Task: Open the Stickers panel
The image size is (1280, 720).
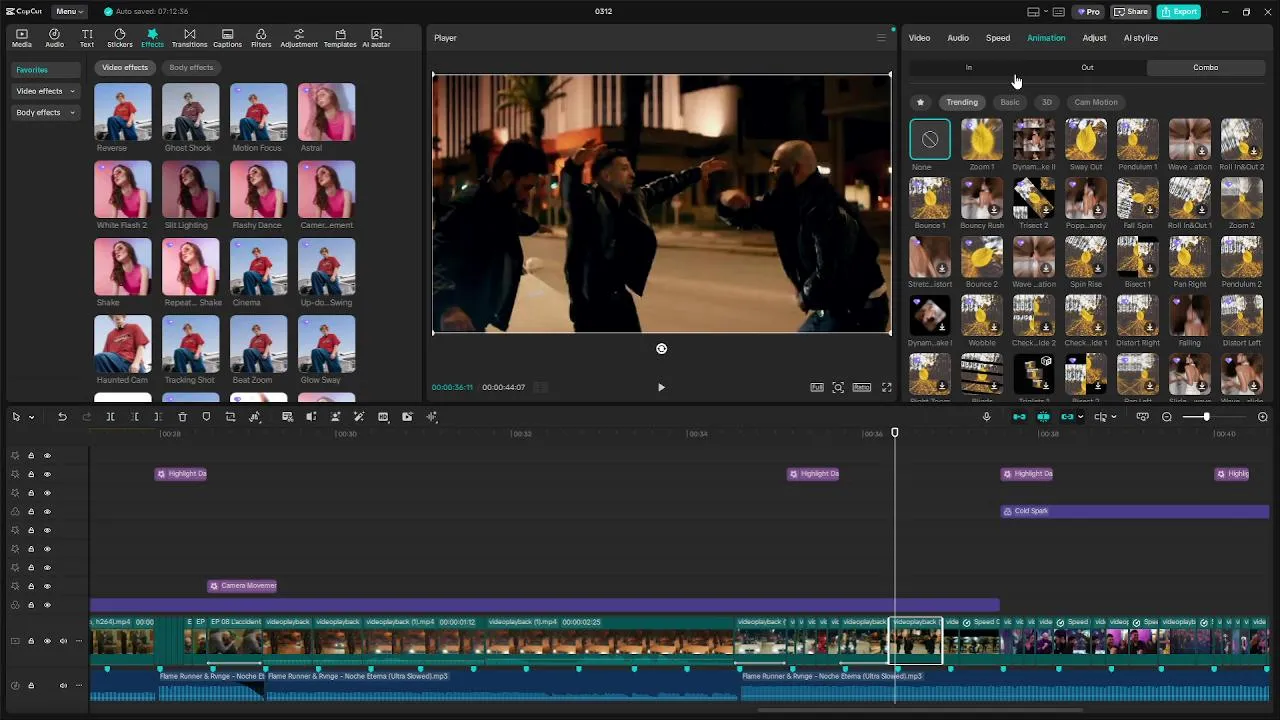Action: (x=119, y=38)
